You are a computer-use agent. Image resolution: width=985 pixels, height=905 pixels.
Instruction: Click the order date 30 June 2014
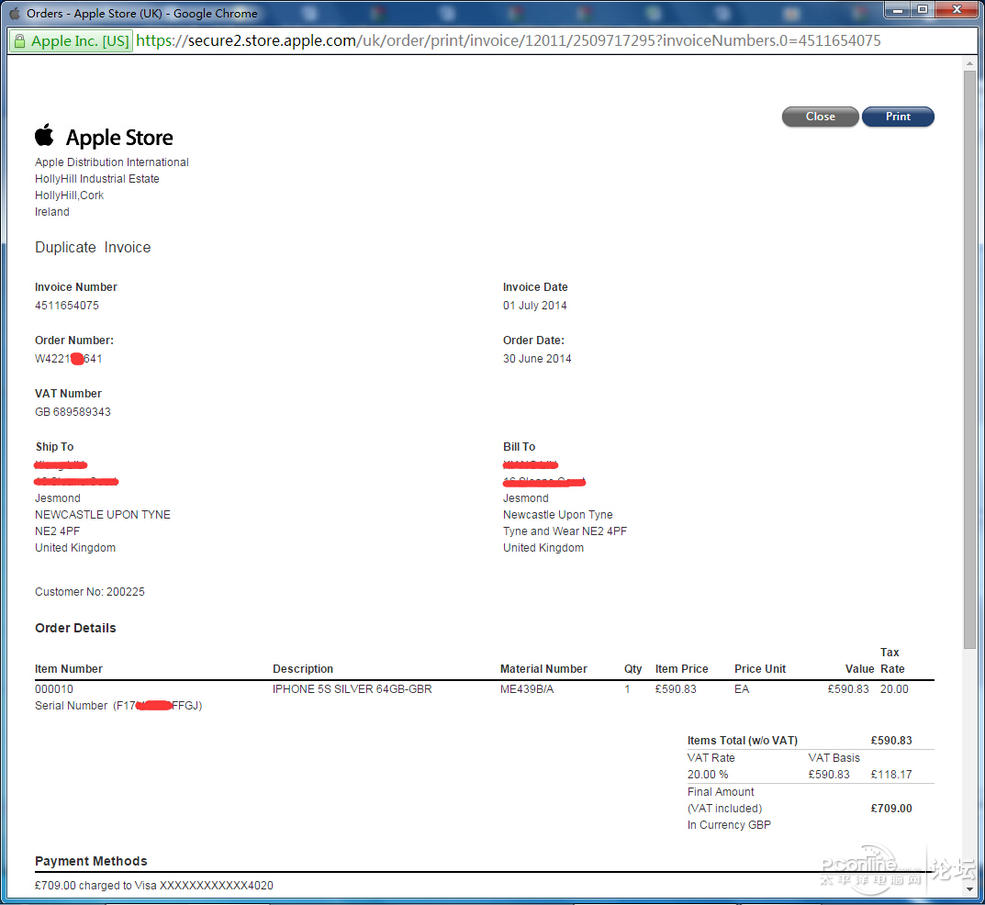click(x=537, y=359)
